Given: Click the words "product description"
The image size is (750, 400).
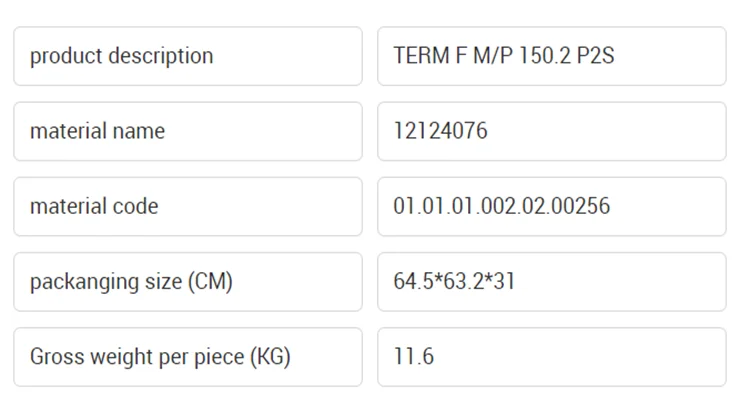Looking at the screenshot, I should tap(121, 56).
